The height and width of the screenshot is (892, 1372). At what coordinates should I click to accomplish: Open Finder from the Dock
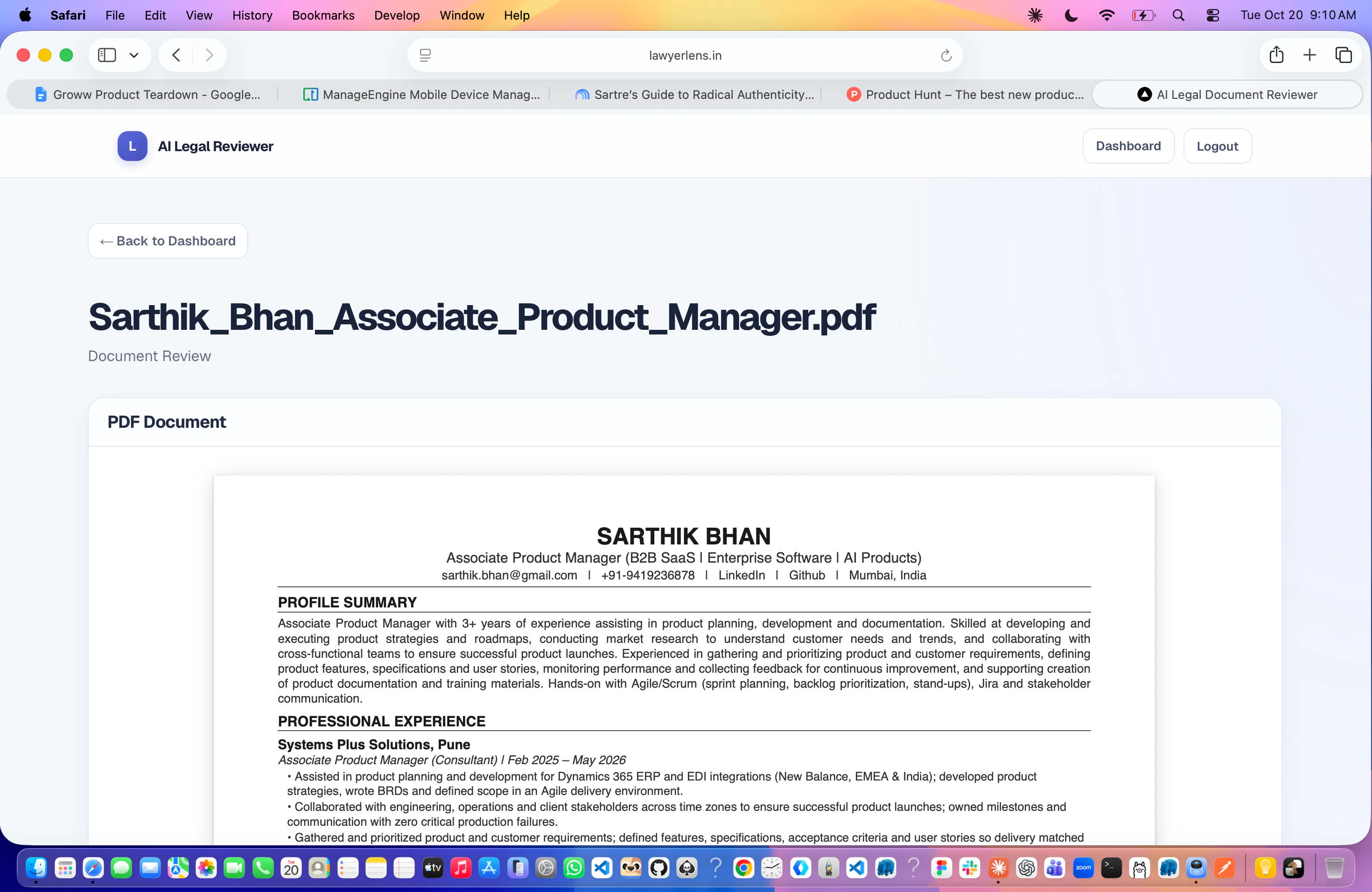coord(36,867)
